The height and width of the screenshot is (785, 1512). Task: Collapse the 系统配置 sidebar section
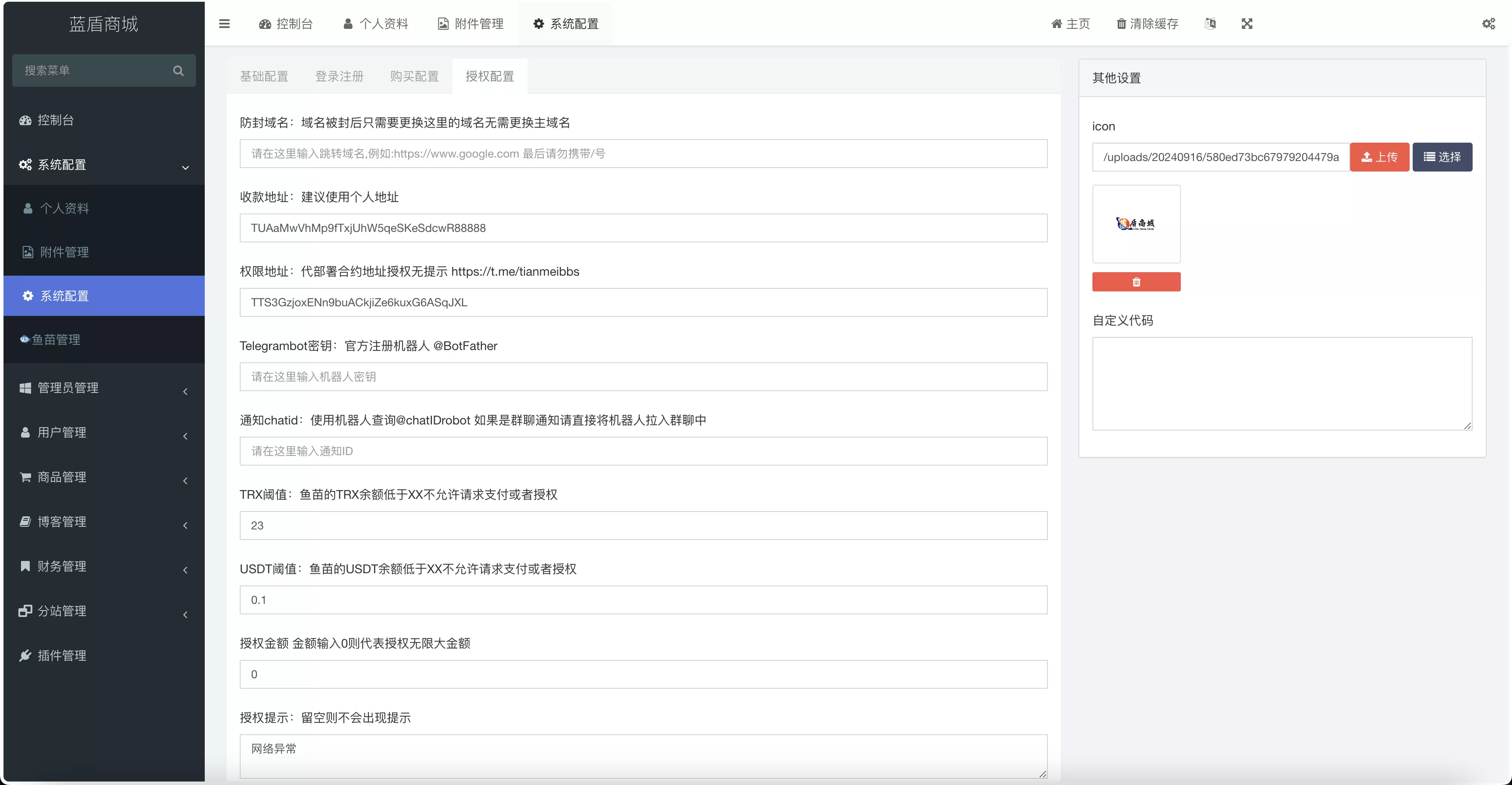[x=62, y=165]
